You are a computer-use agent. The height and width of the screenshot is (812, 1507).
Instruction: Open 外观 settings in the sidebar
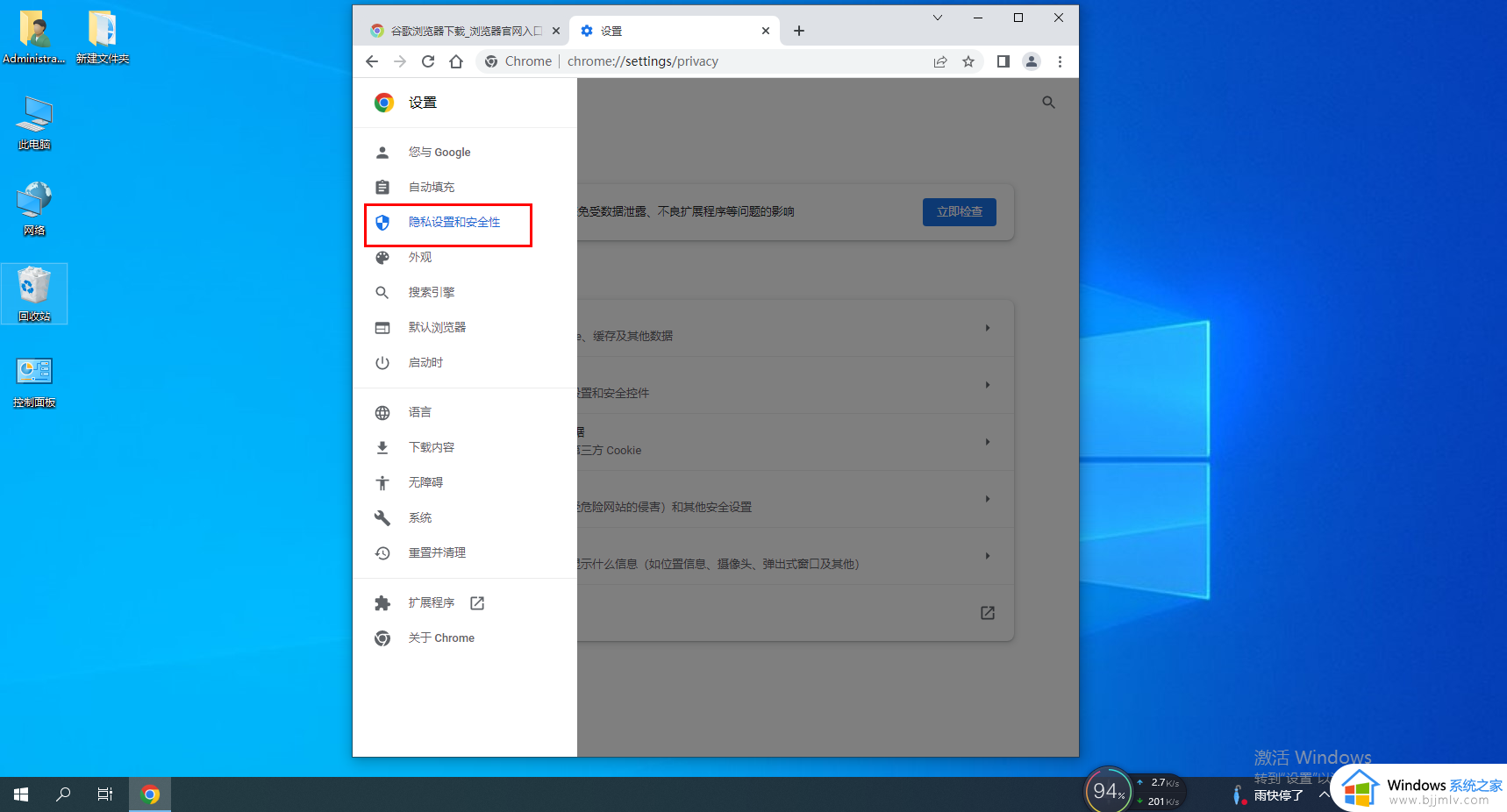click(x=420, y=258)
